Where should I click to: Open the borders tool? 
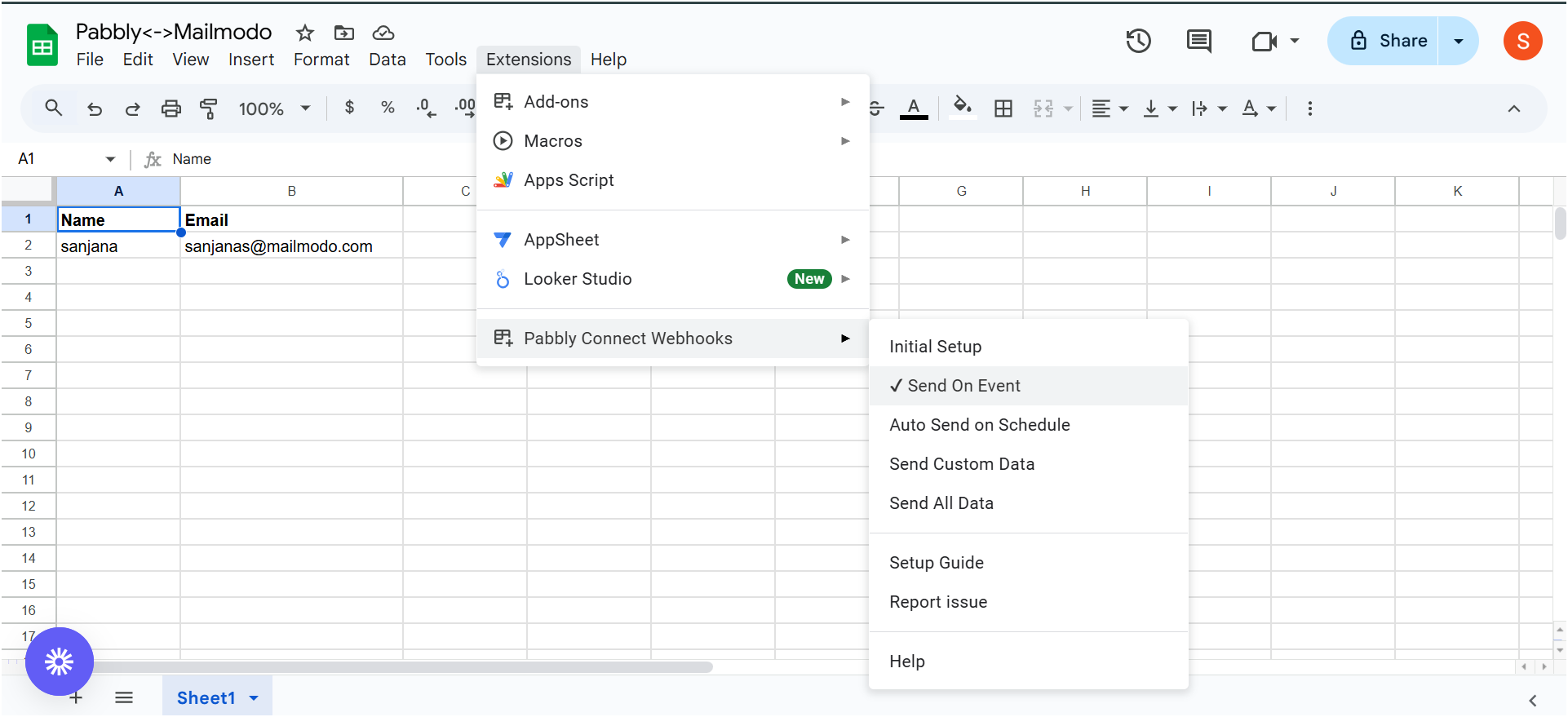coord(1003,108)
